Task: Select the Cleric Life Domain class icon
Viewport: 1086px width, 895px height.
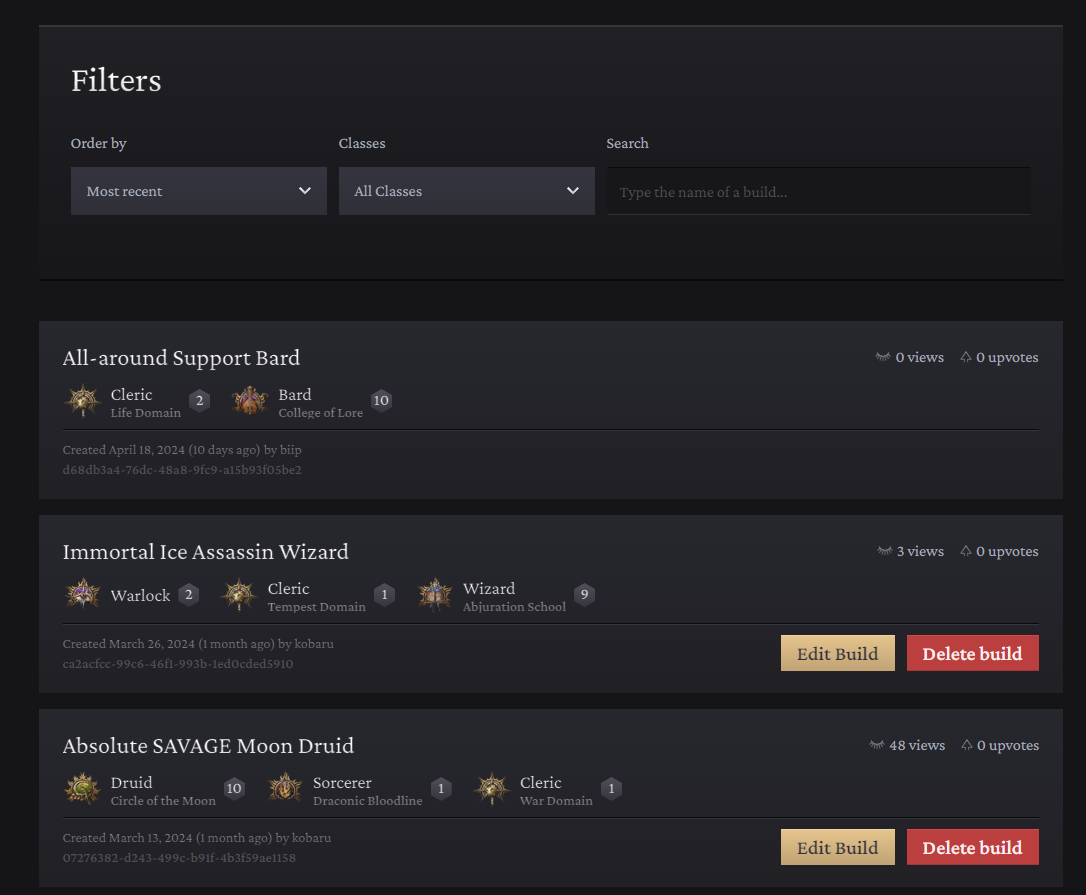Action: coord(82,401)
